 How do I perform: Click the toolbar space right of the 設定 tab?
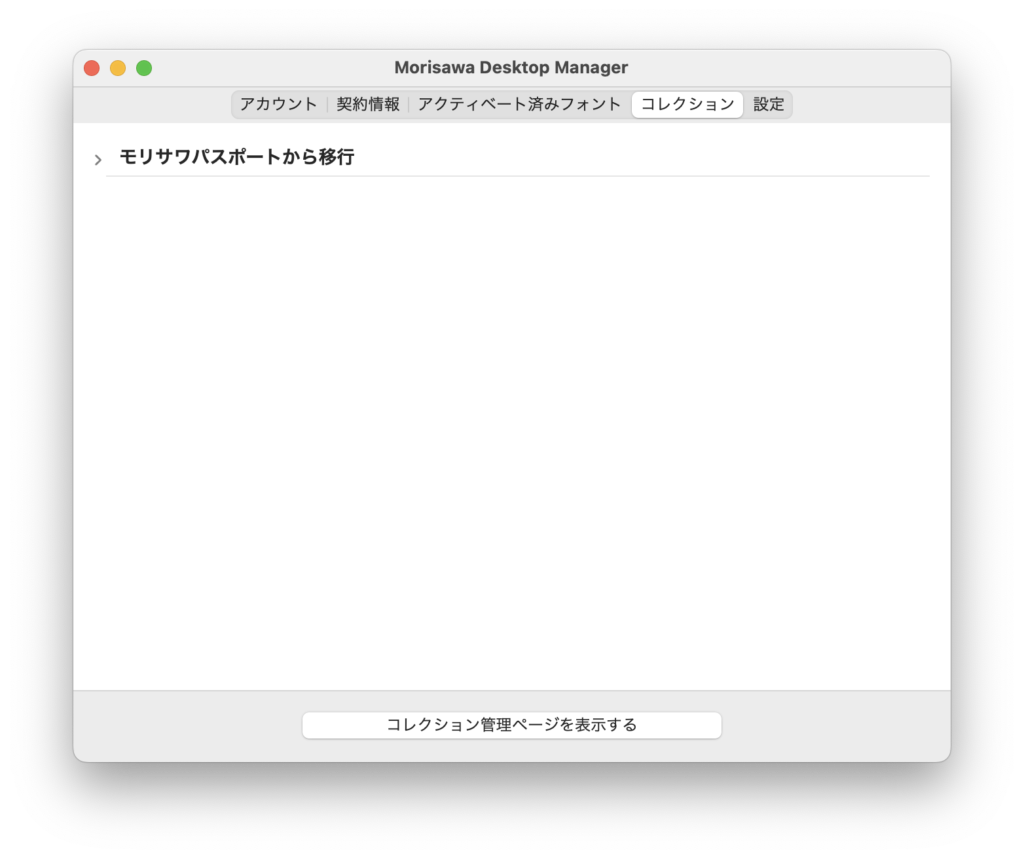(x=870, y=104)
